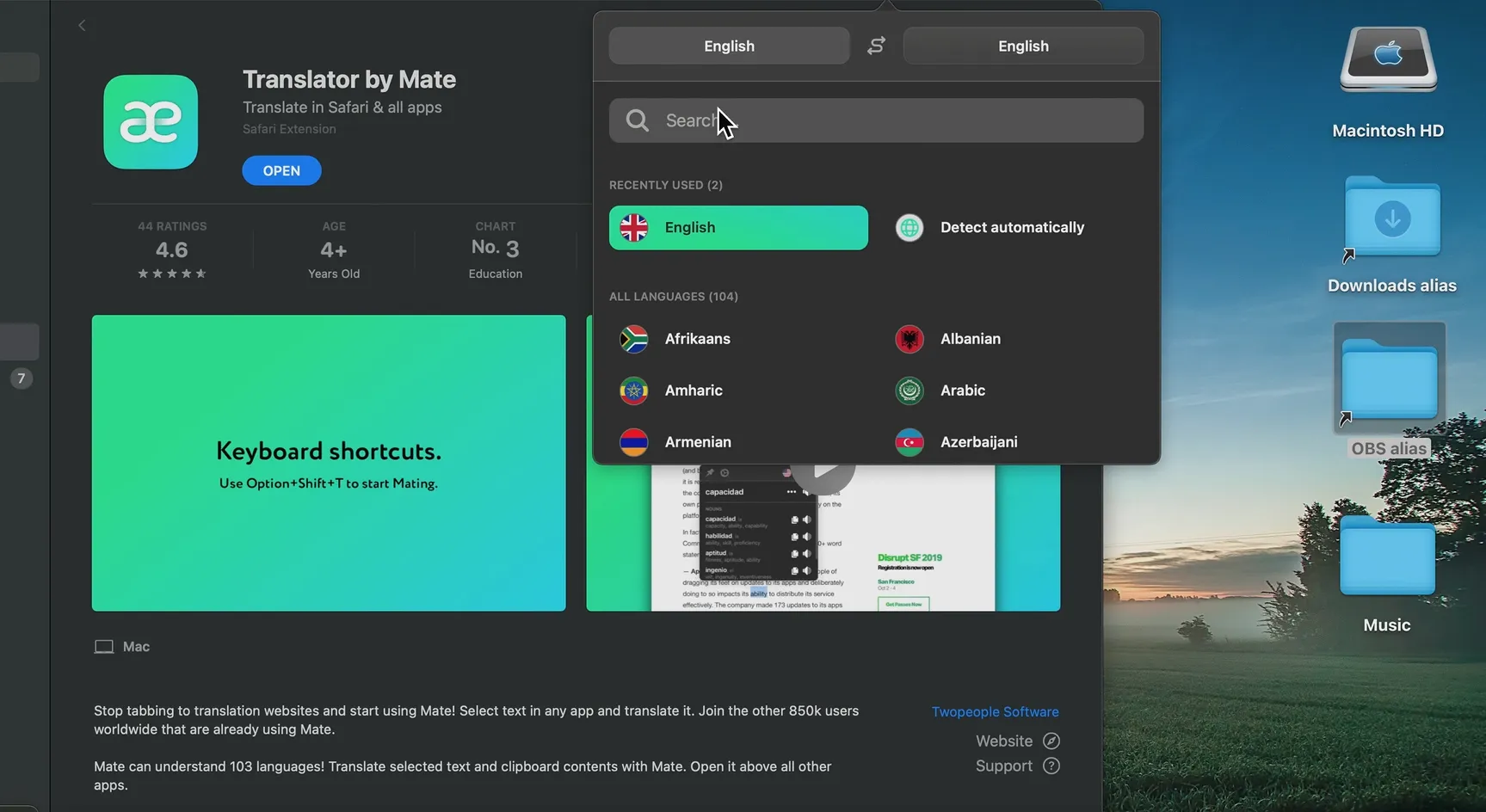Viewport: 1486px width, 812px height.
Task: Open the Twopeople Software developer link
Action: (995, 712)
